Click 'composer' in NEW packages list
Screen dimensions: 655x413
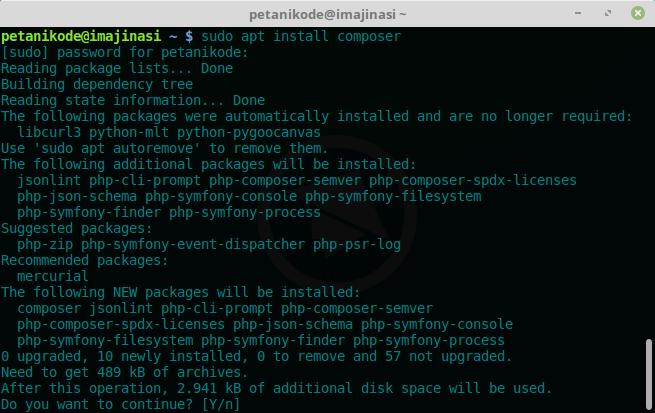pos(49,309)
